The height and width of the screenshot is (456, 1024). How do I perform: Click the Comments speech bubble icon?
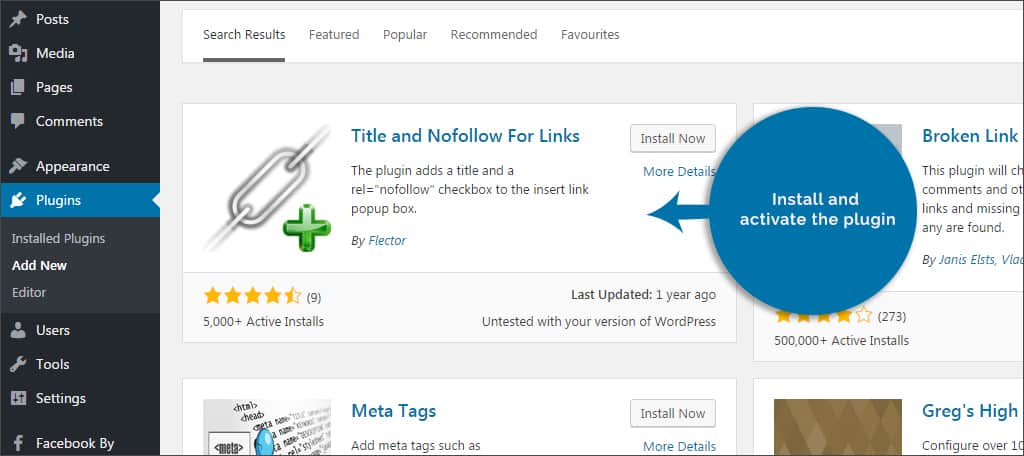(18, 121)
